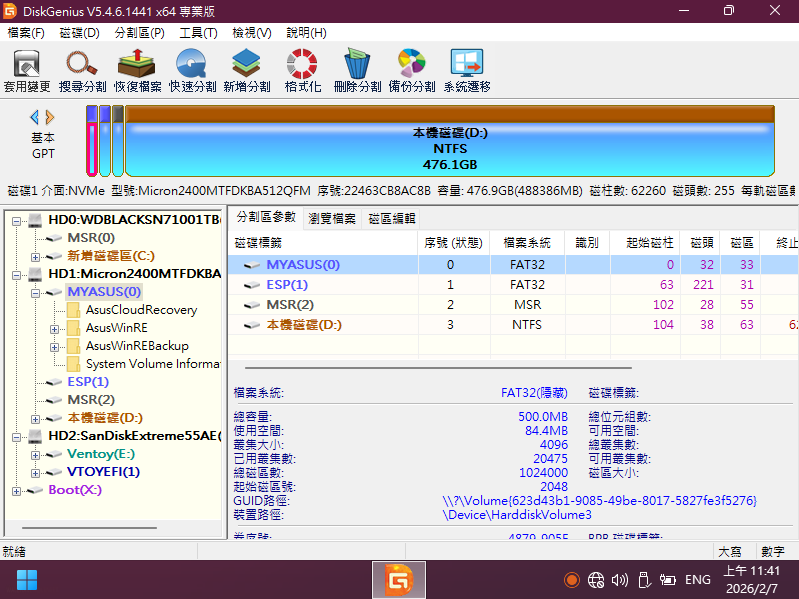799x599 pixels.
Task: Collapse the HD2:SanDiskExtreme disk node
Action: click(x=17, y=437)
